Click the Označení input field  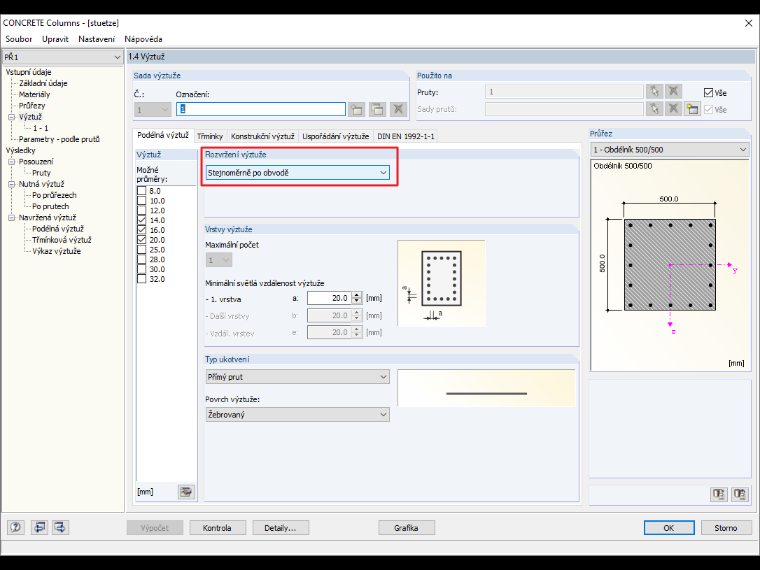[261, 109]
